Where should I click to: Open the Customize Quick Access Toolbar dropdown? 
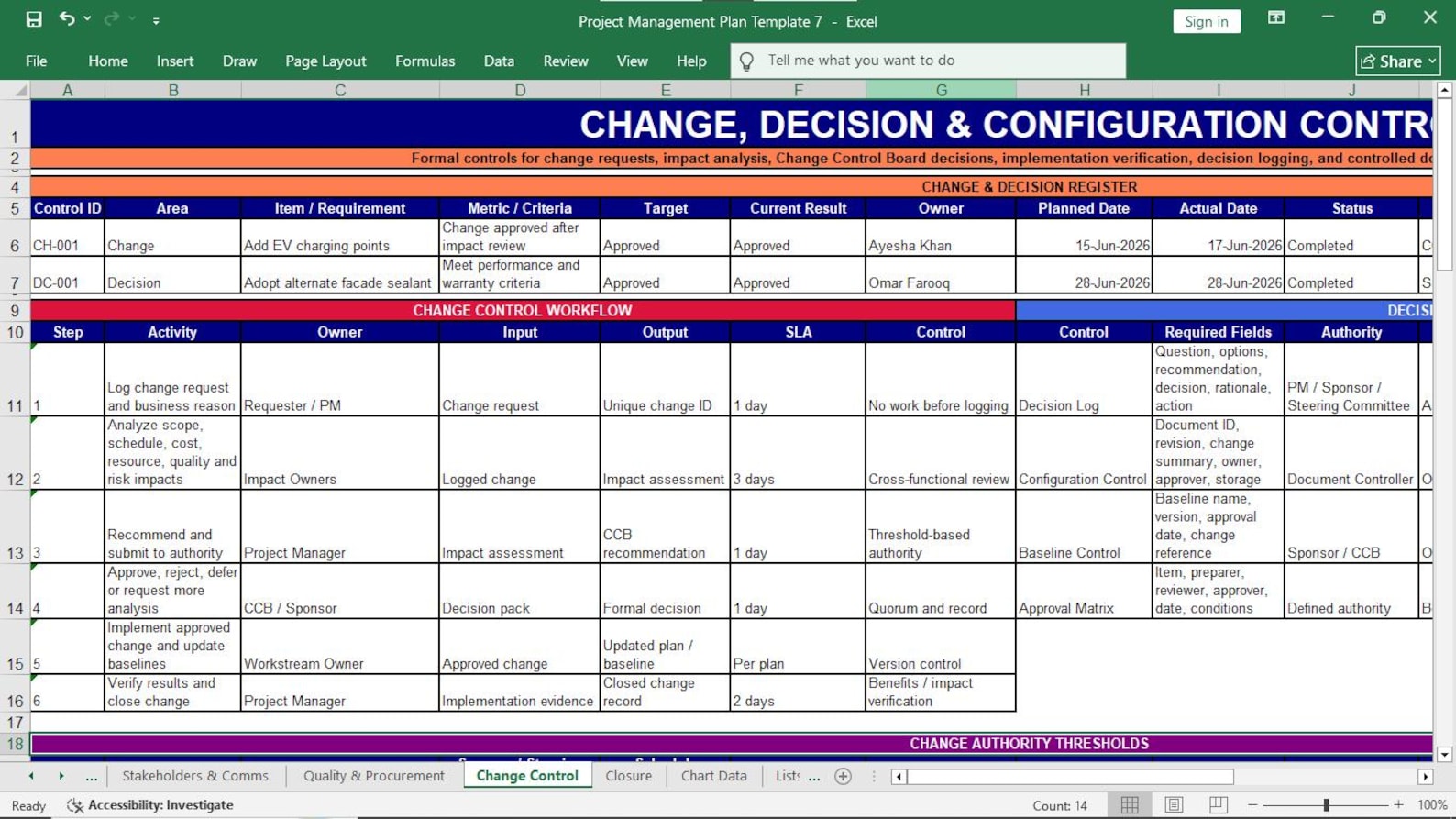pyautogui.click(x=156, y=20)
